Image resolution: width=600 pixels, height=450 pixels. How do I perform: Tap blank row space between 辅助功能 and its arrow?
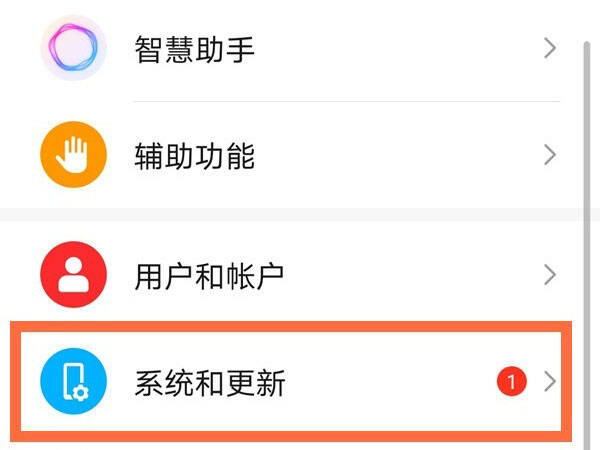[x=398, y=155]
